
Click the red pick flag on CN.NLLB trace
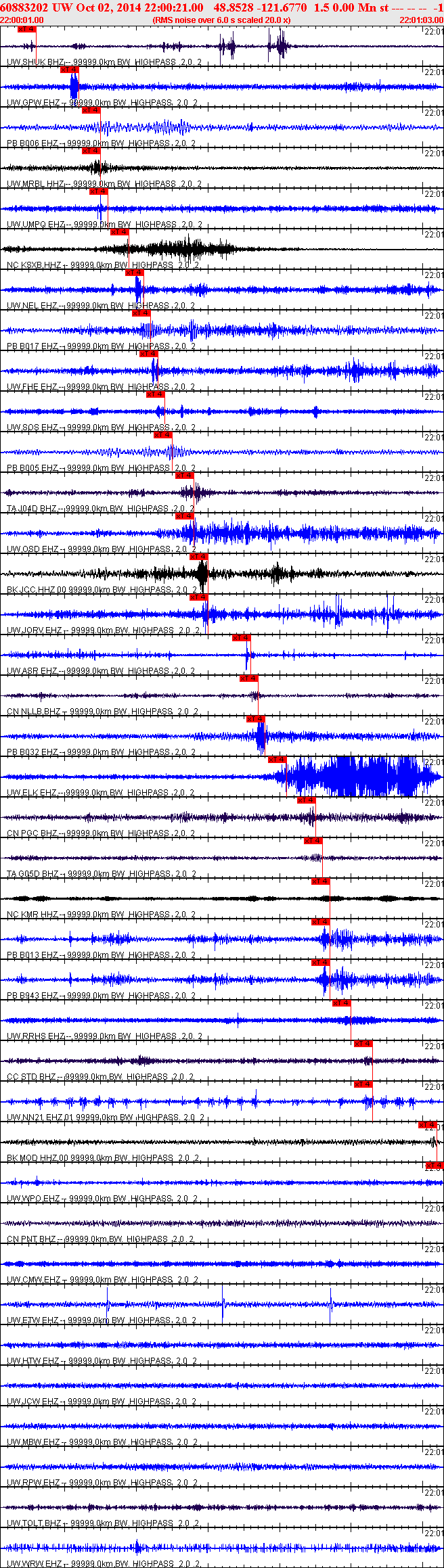(x=248, y=678)
